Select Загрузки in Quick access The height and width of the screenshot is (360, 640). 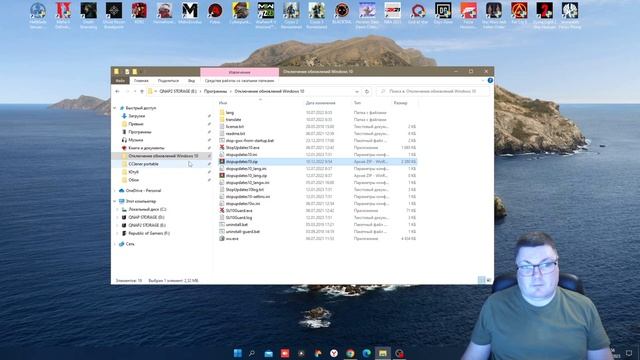point(137,116)
